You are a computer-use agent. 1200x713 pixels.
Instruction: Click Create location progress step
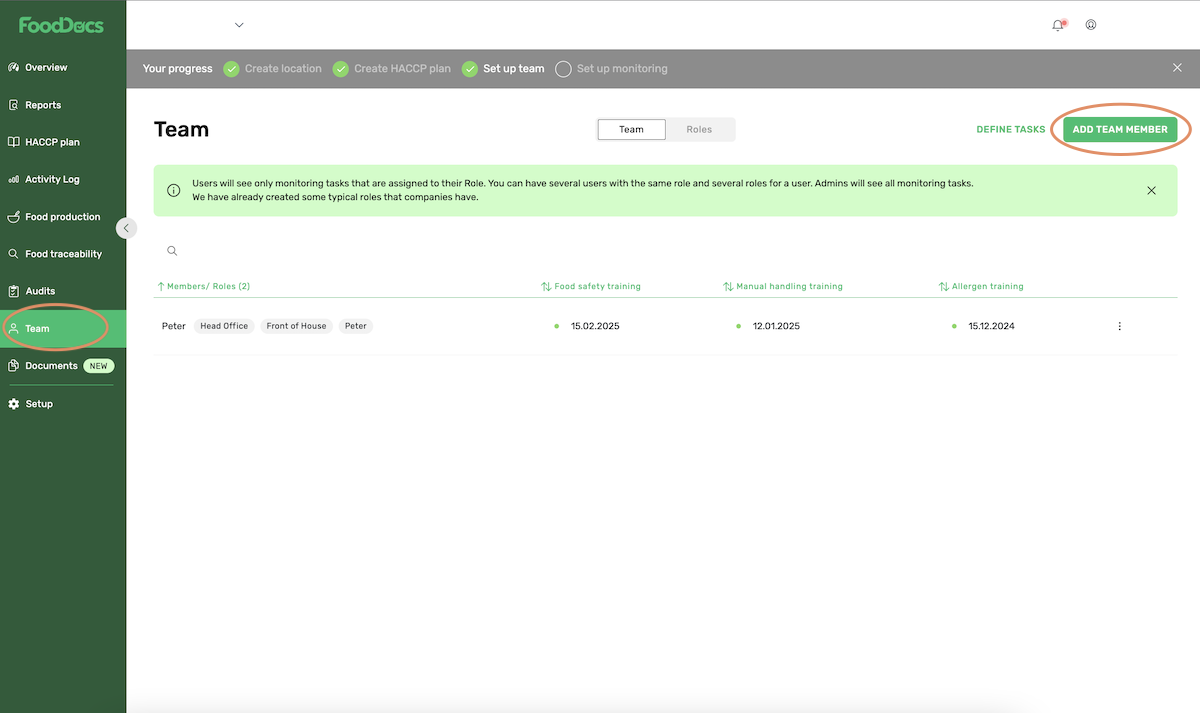(283, 69)
